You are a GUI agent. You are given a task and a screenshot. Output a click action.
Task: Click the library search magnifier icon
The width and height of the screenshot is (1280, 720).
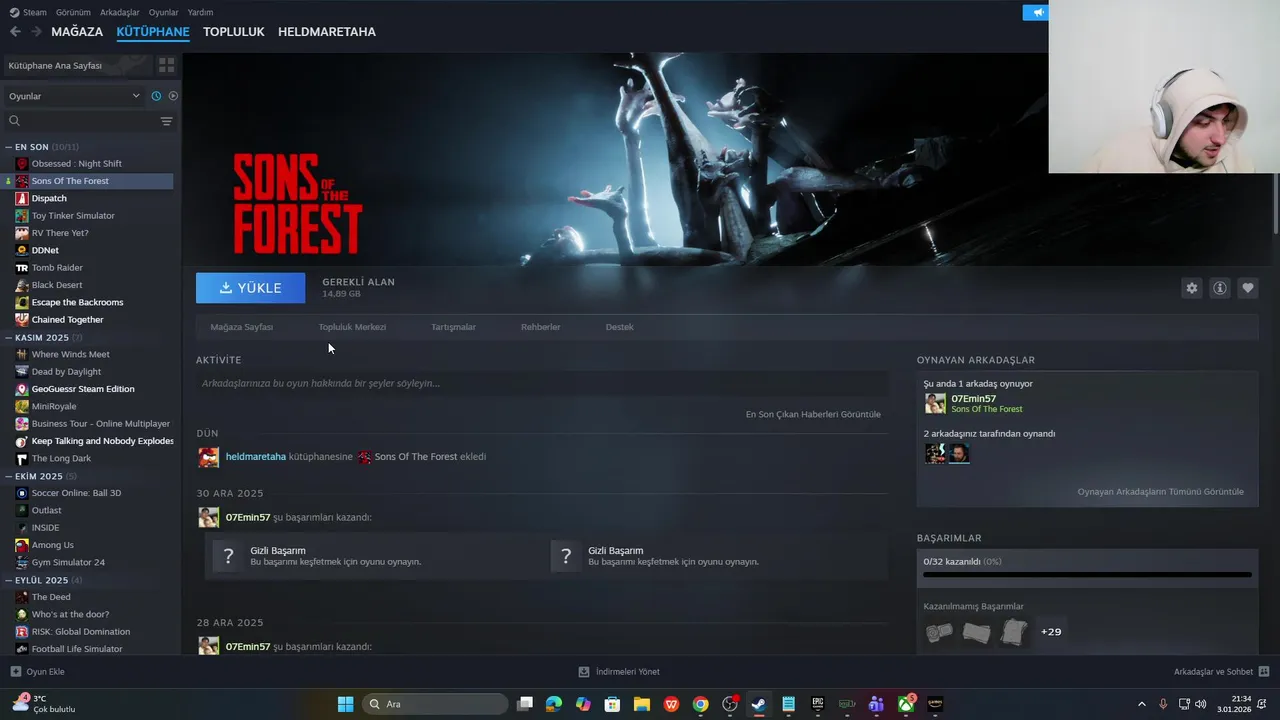14,121
